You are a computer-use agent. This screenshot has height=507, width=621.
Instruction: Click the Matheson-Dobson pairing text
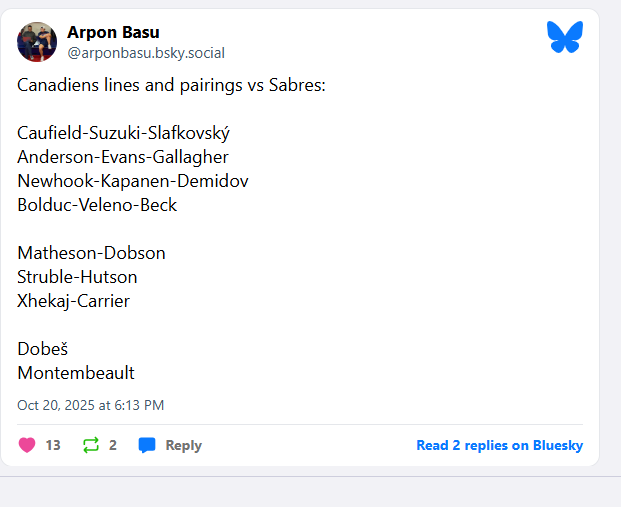point(91,253)
